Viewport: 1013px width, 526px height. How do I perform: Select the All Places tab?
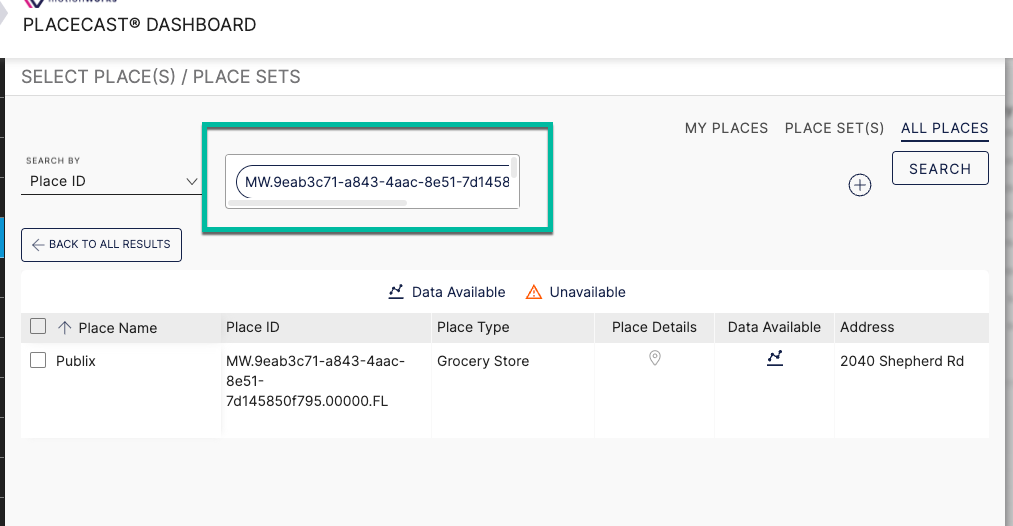[945, 128]
